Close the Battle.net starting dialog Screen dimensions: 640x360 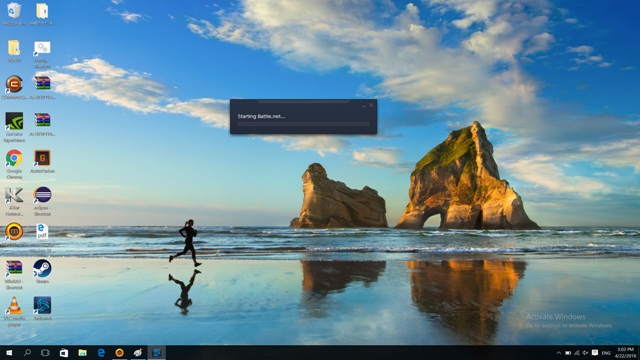click(x=371, y=105)
